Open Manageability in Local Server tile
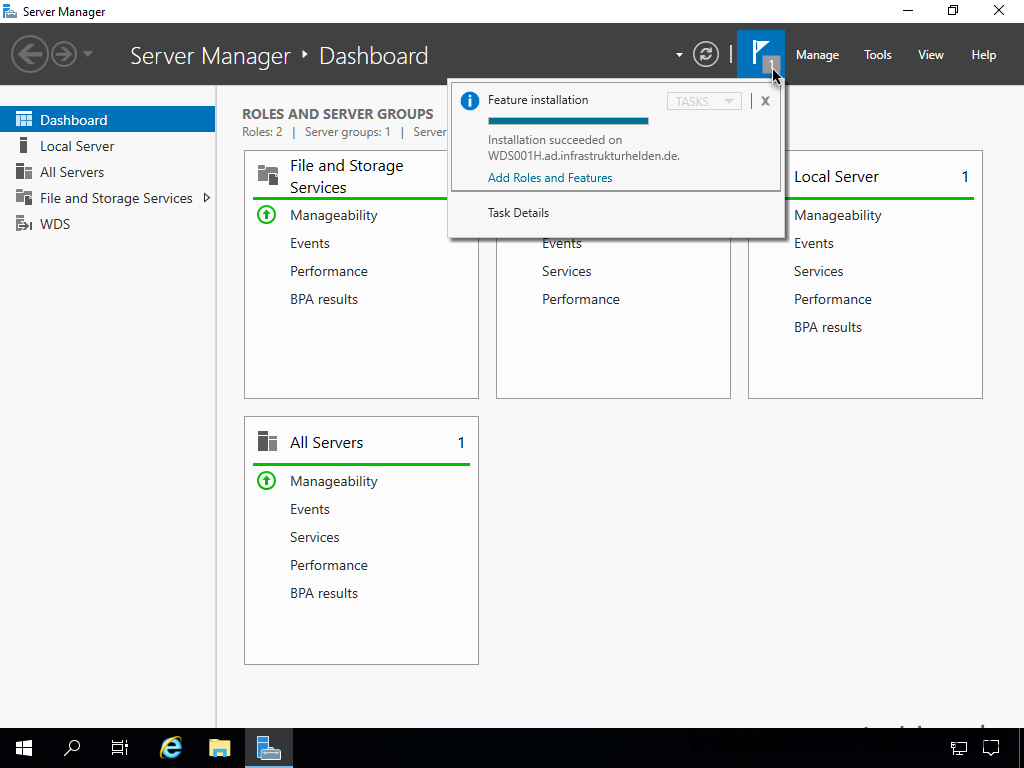Viewport: 1024px width, 768px height. 837,215
